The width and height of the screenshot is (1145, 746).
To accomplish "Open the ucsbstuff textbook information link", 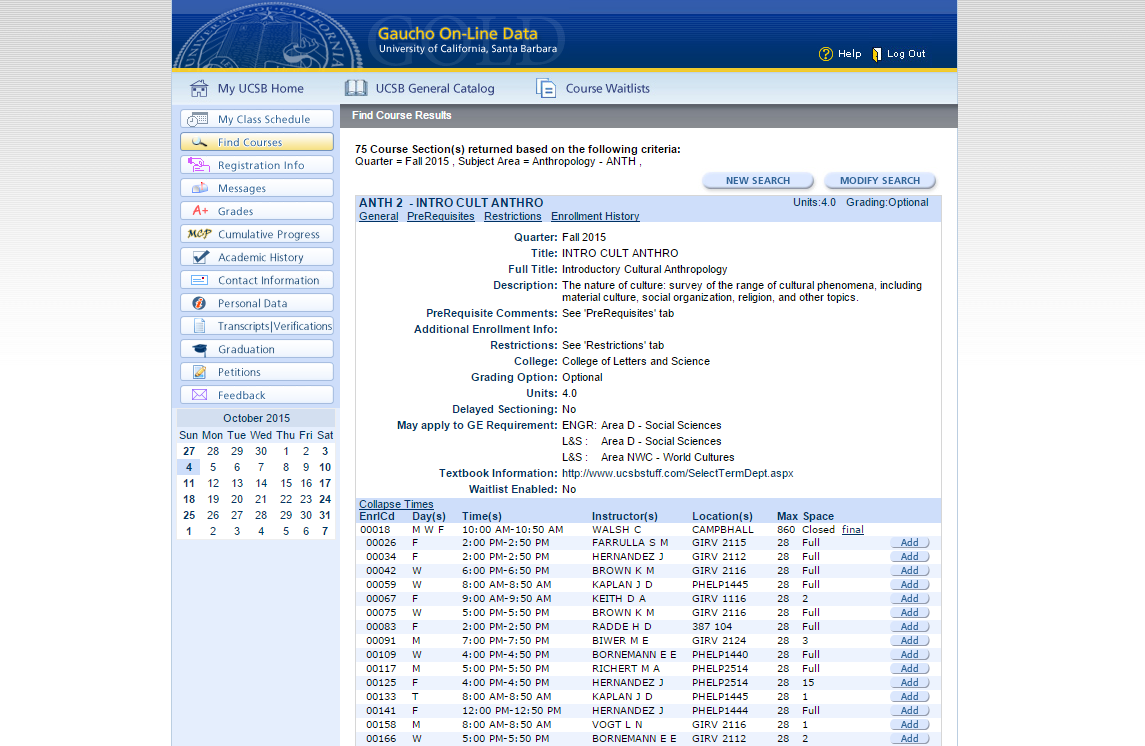I will tap(678, 473).
